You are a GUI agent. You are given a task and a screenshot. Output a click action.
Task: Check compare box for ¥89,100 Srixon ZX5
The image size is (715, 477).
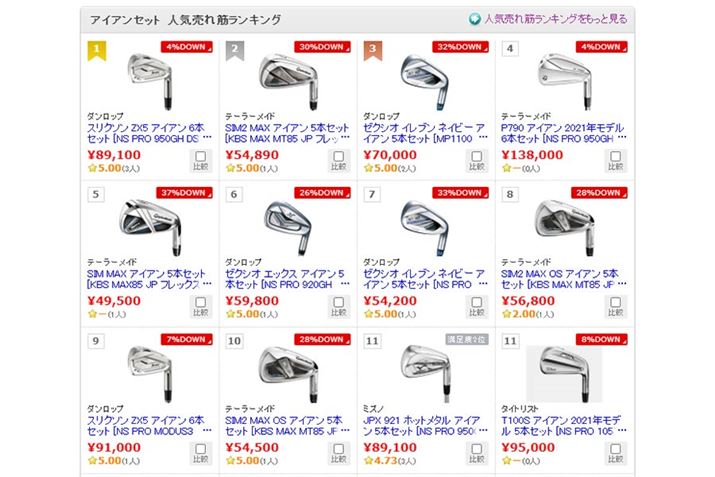200,156
